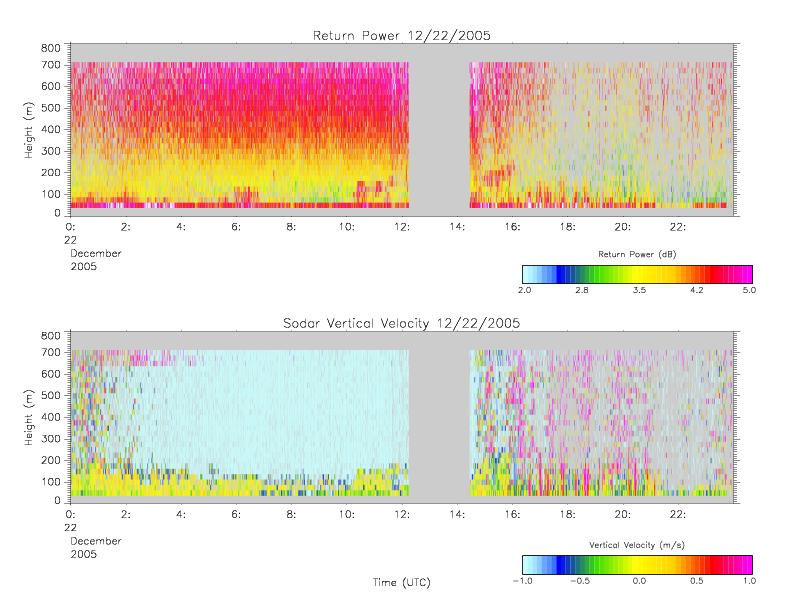Click the 0.5 tick on Vertical Velocity scale
Viewport: 791px width, 611px height.
click(x=697, y=581)
